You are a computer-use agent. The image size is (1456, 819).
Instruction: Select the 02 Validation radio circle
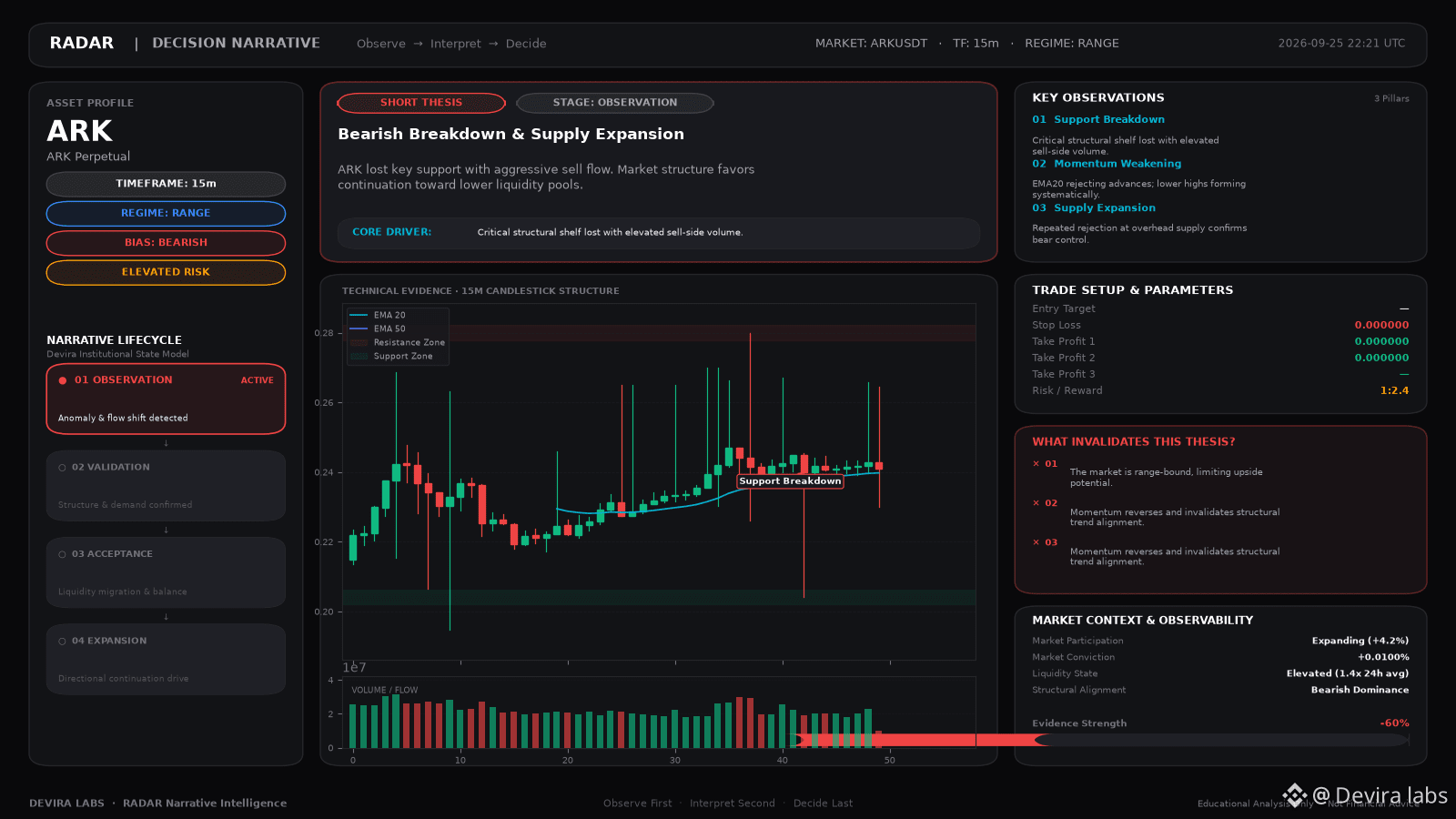tap(62, 468)
